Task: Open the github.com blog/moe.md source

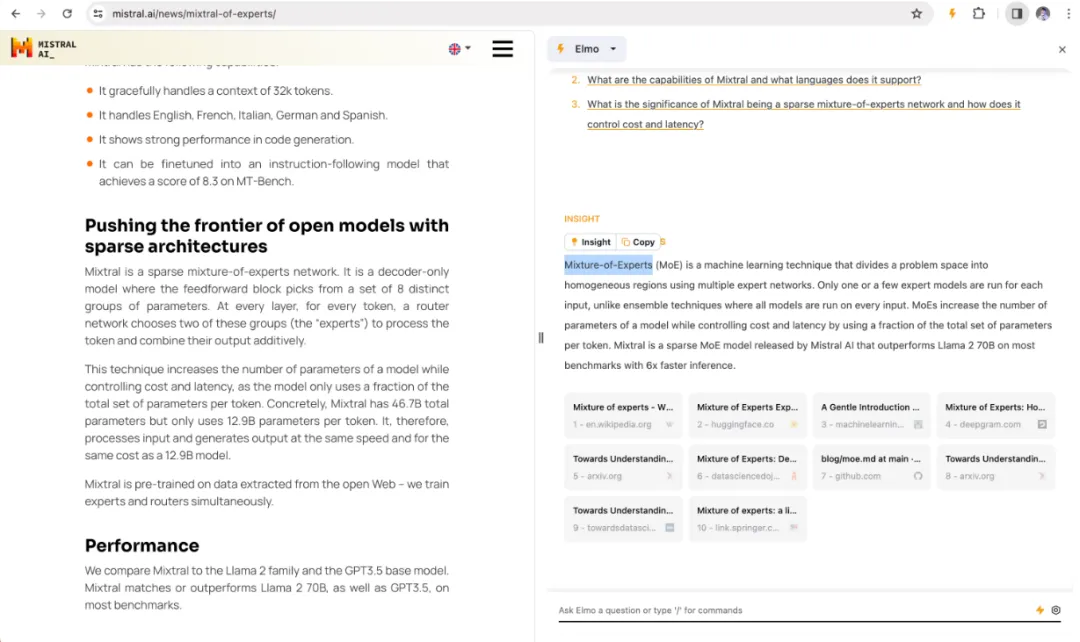Action: pyautogui.click(x=871, y=467)
